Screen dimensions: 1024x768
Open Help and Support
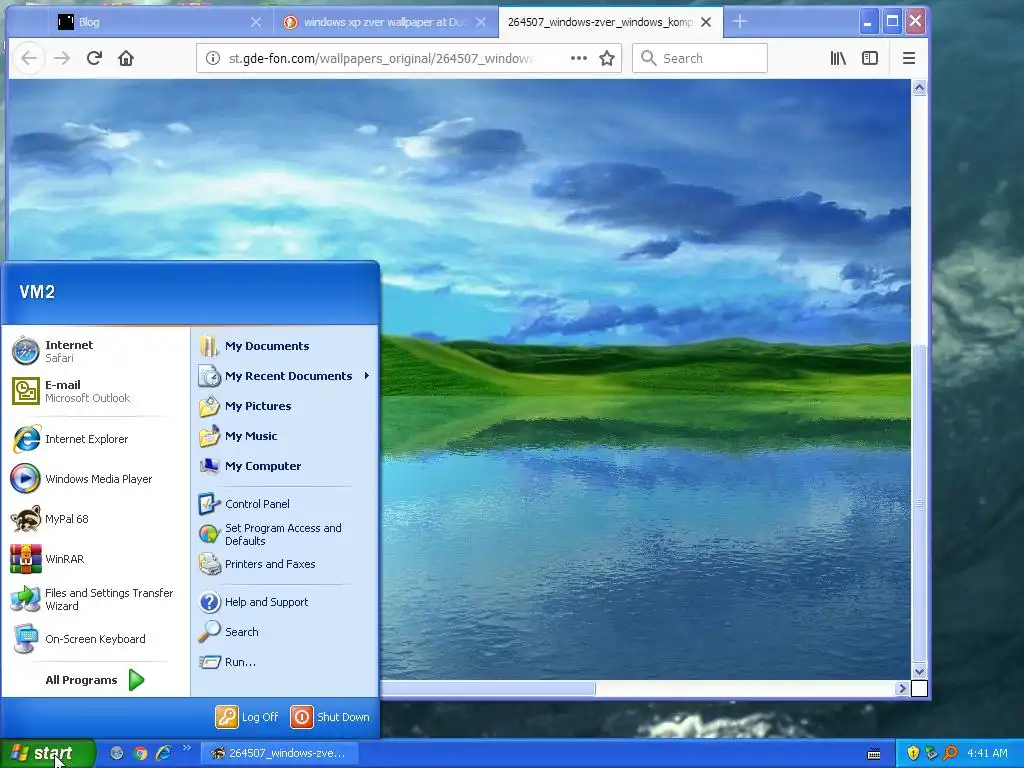[x=285, y=602]
